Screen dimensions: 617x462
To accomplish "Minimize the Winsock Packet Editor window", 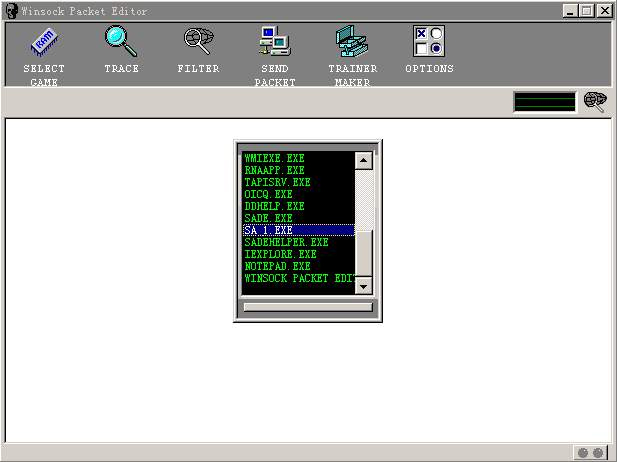I will [x=570, y=11].
